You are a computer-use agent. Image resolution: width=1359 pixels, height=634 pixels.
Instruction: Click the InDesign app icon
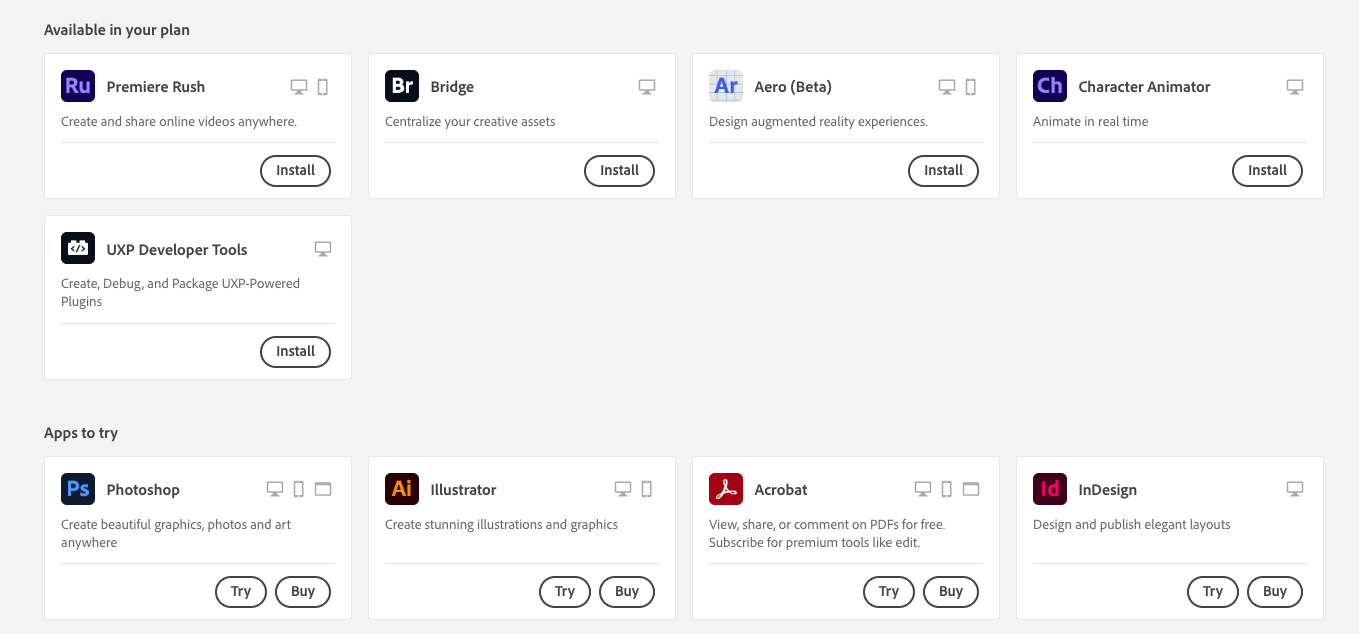1049,489
